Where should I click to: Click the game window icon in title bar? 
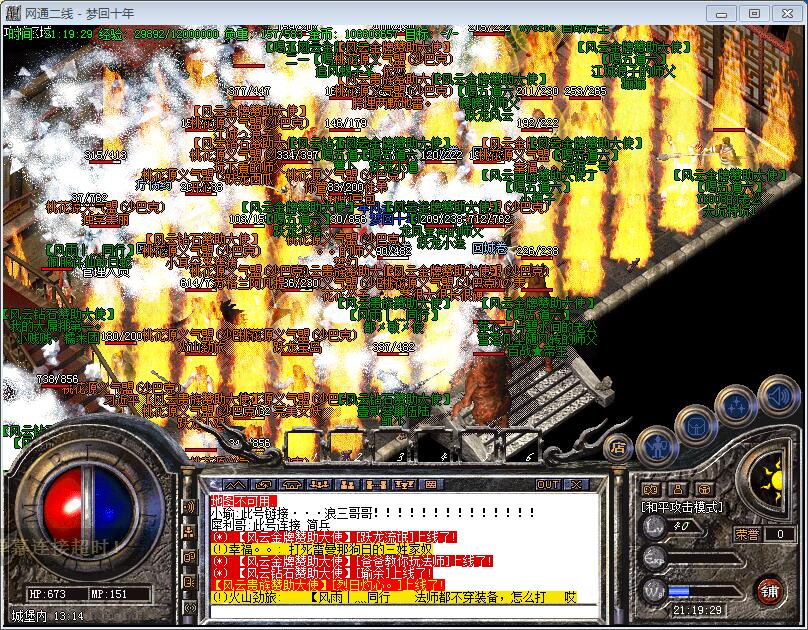[13, 12]
